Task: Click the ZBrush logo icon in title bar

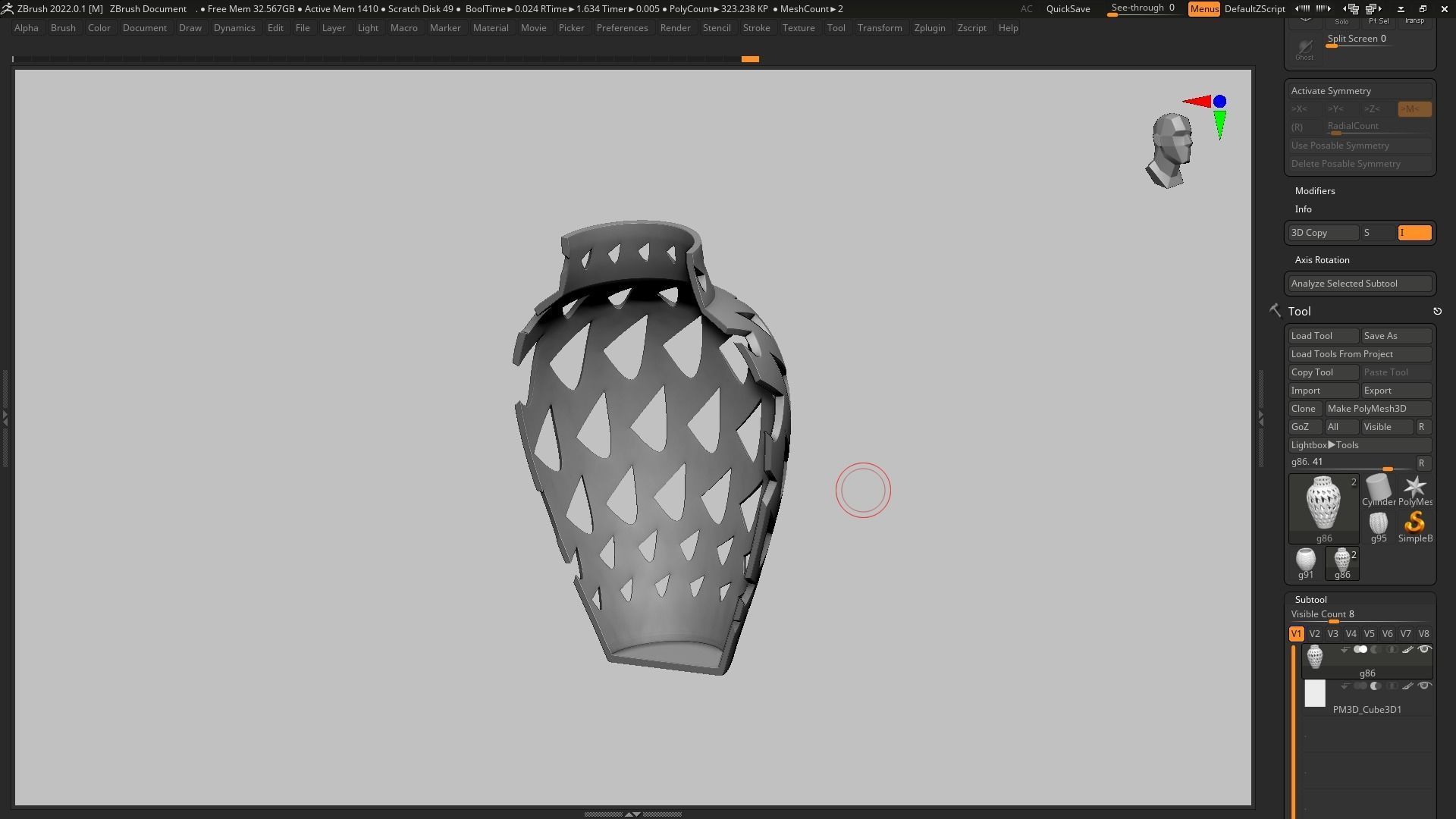Action: click(x=7, y=8)
